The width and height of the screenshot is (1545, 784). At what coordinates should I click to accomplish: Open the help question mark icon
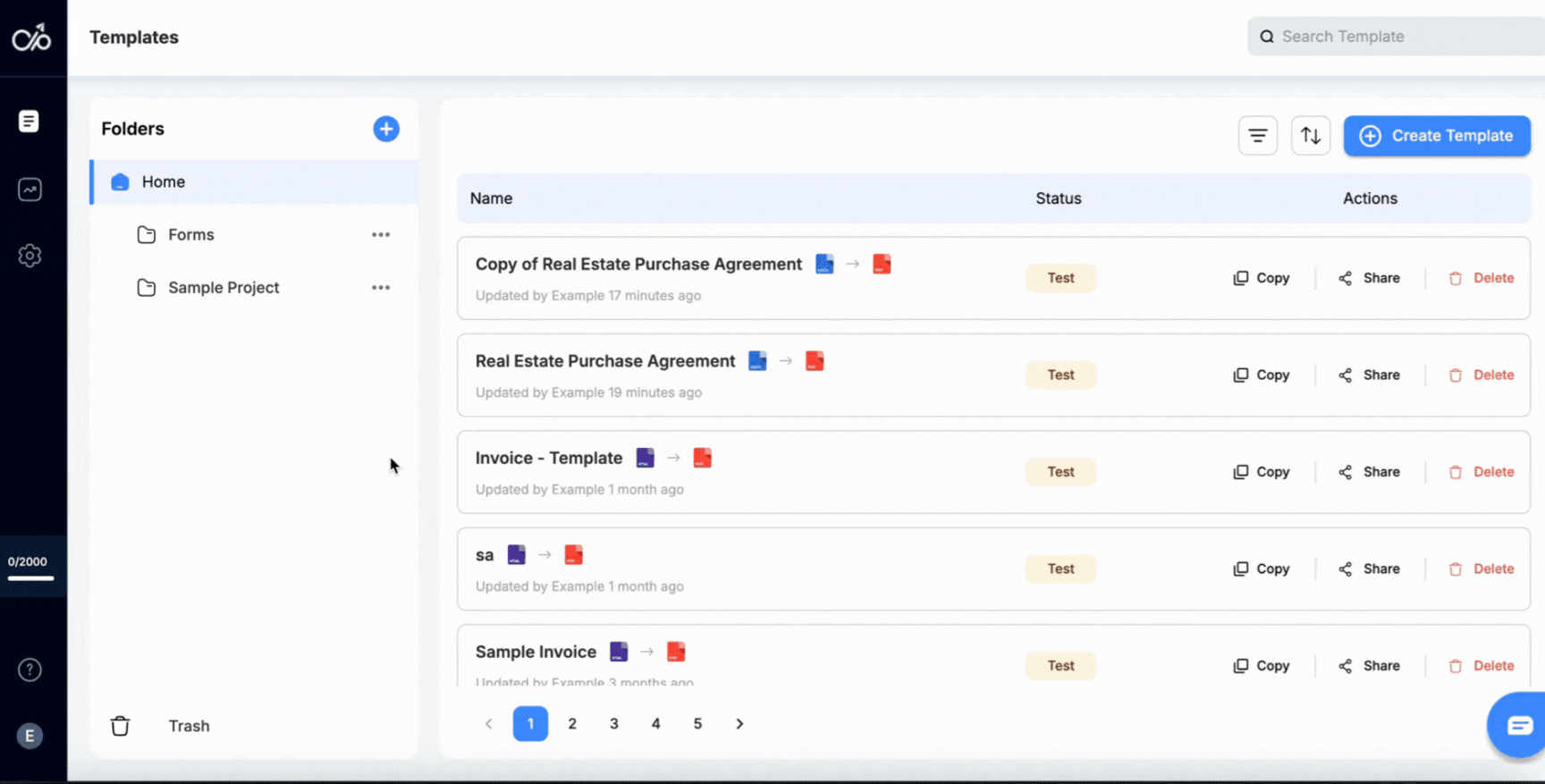click(30, 670)
